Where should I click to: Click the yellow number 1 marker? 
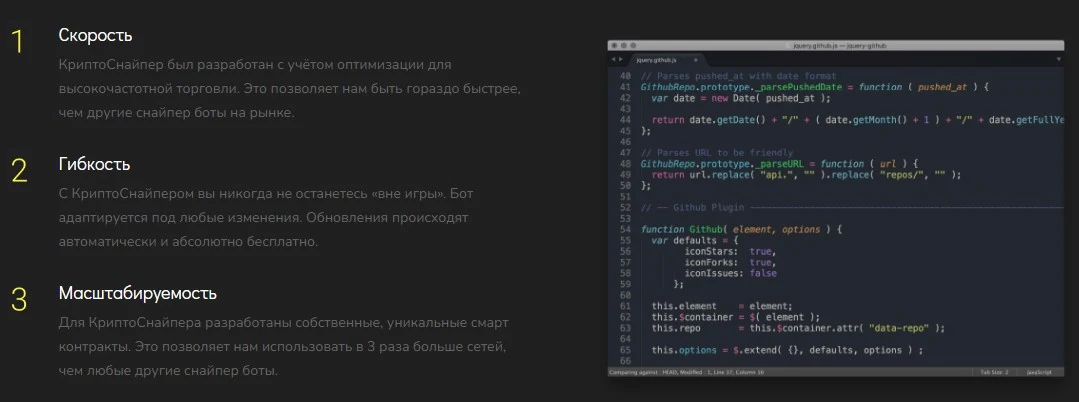[x=18, y=43]
